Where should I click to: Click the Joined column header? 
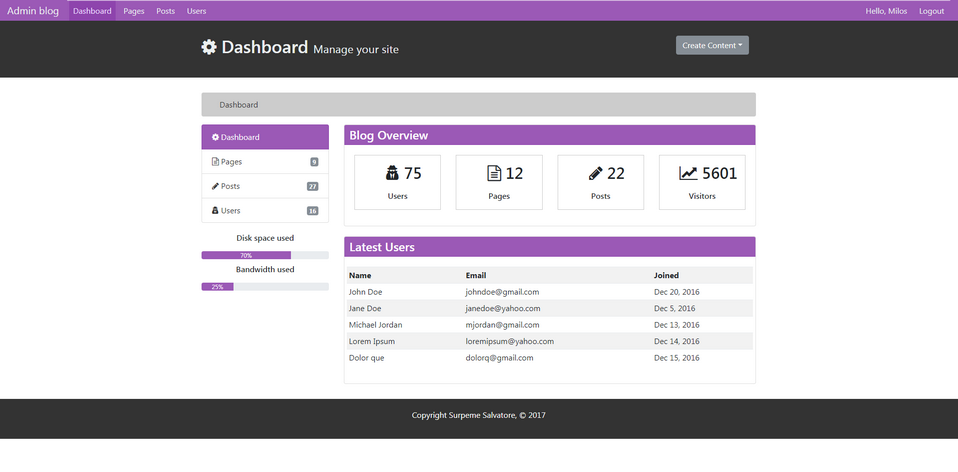coord(666,275)
